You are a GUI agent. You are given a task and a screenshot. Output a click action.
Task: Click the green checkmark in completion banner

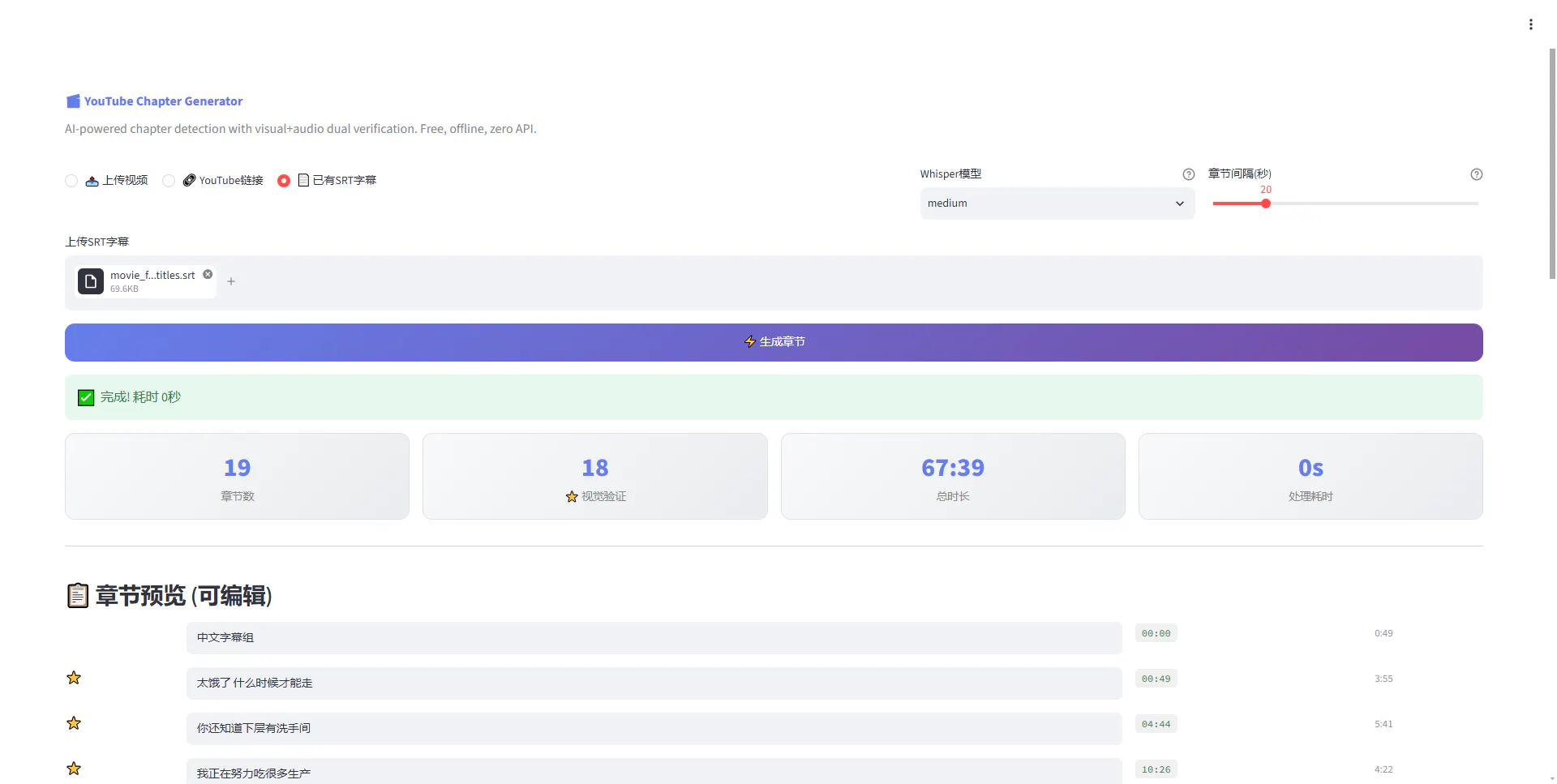(86, 397)
